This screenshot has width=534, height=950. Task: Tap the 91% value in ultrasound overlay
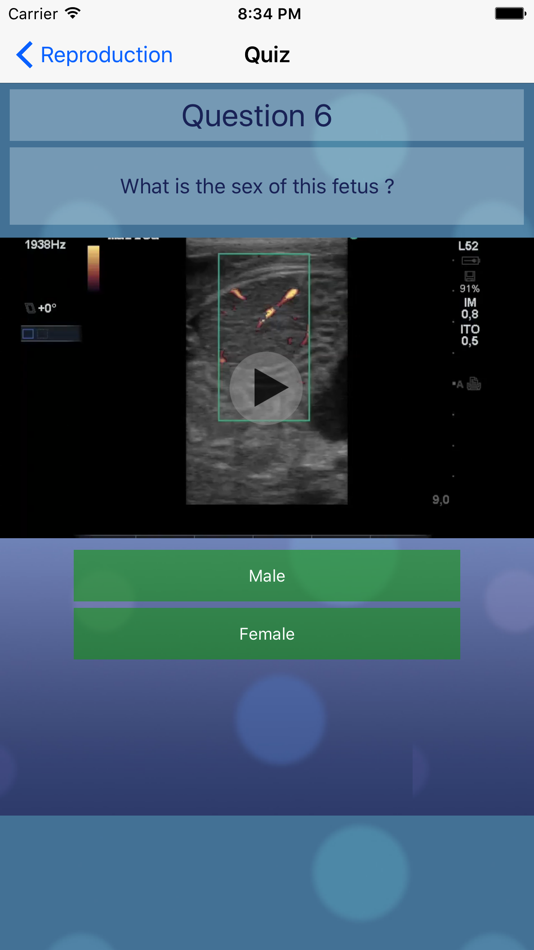point(470,289)
